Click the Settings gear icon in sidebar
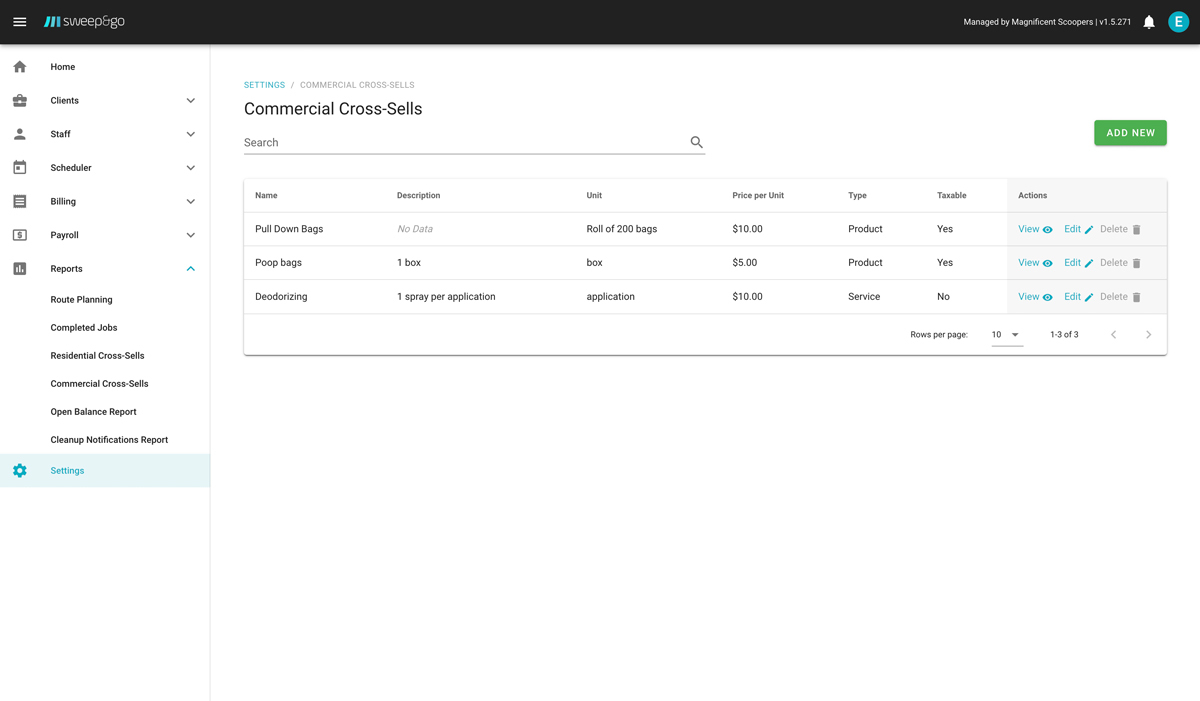The height and width of the screenshot is (701, 1200). pyautogui.click(x=20, y=471)
